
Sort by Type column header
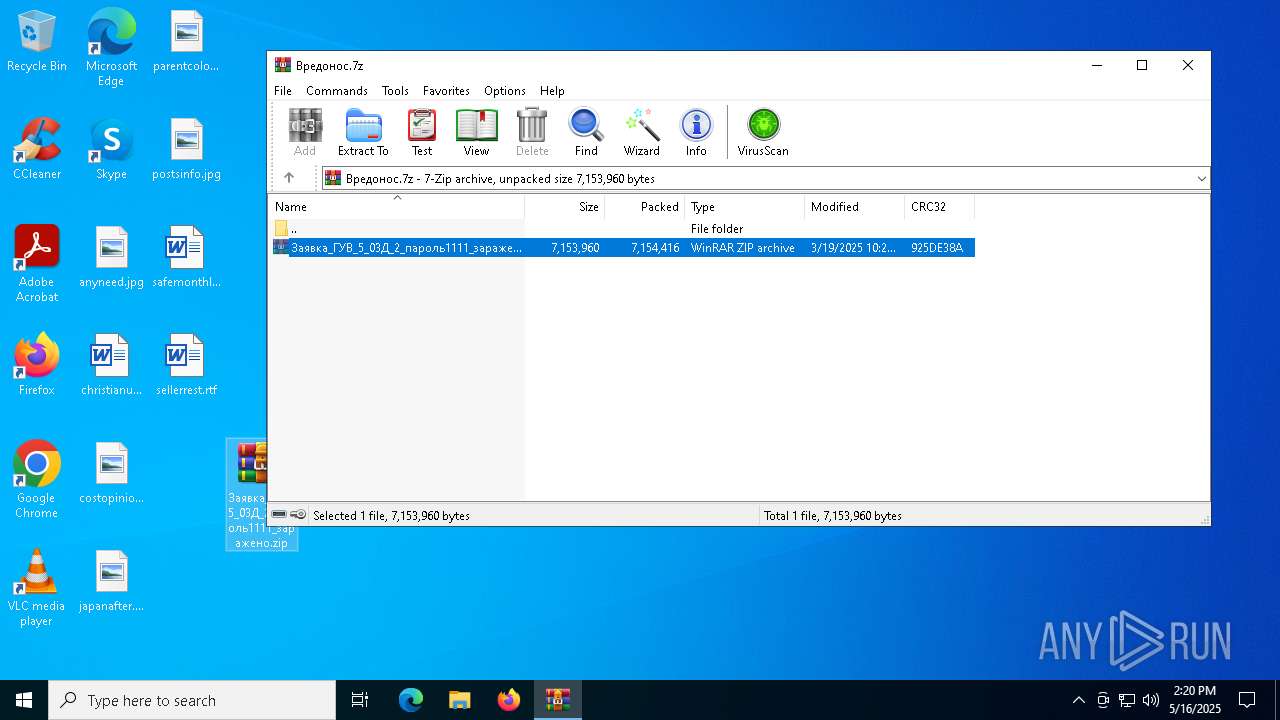pyautogui.click(x=745, y=207)
